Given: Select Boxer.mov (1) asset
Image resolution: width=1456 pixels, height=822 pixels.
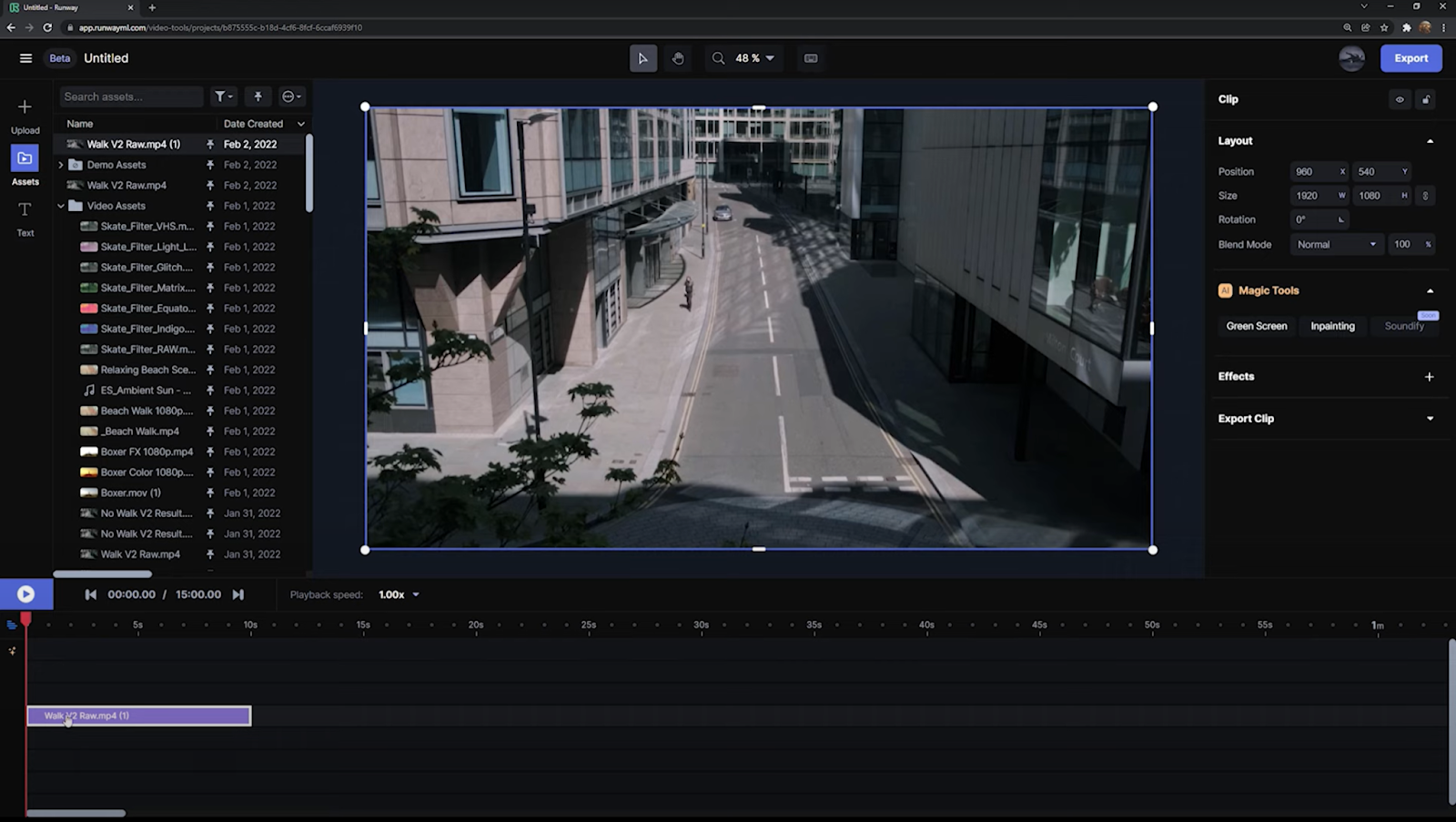Looking at the screenshot, I should [180, 492].
